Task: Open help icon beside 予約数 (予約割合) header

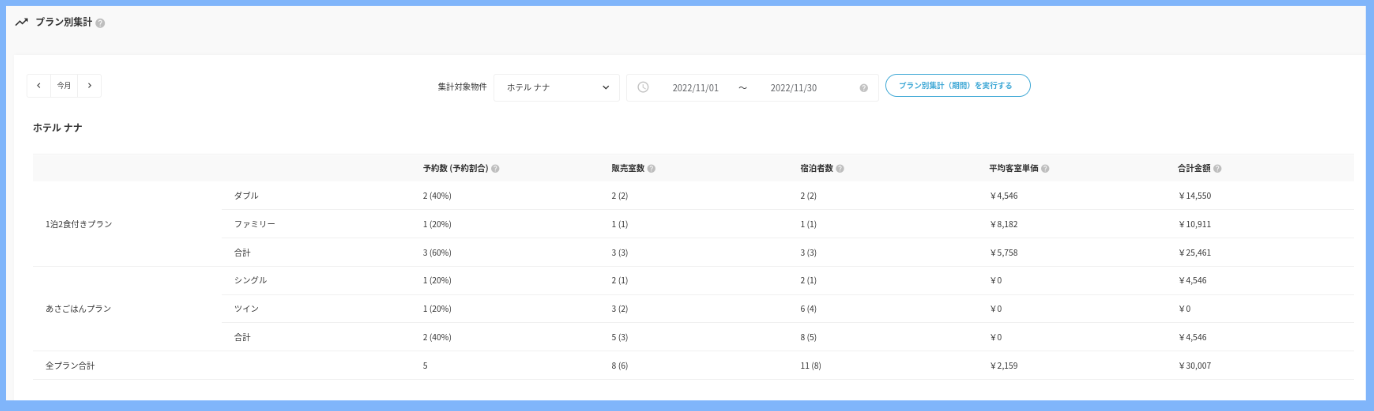Action: coord(495,169)
